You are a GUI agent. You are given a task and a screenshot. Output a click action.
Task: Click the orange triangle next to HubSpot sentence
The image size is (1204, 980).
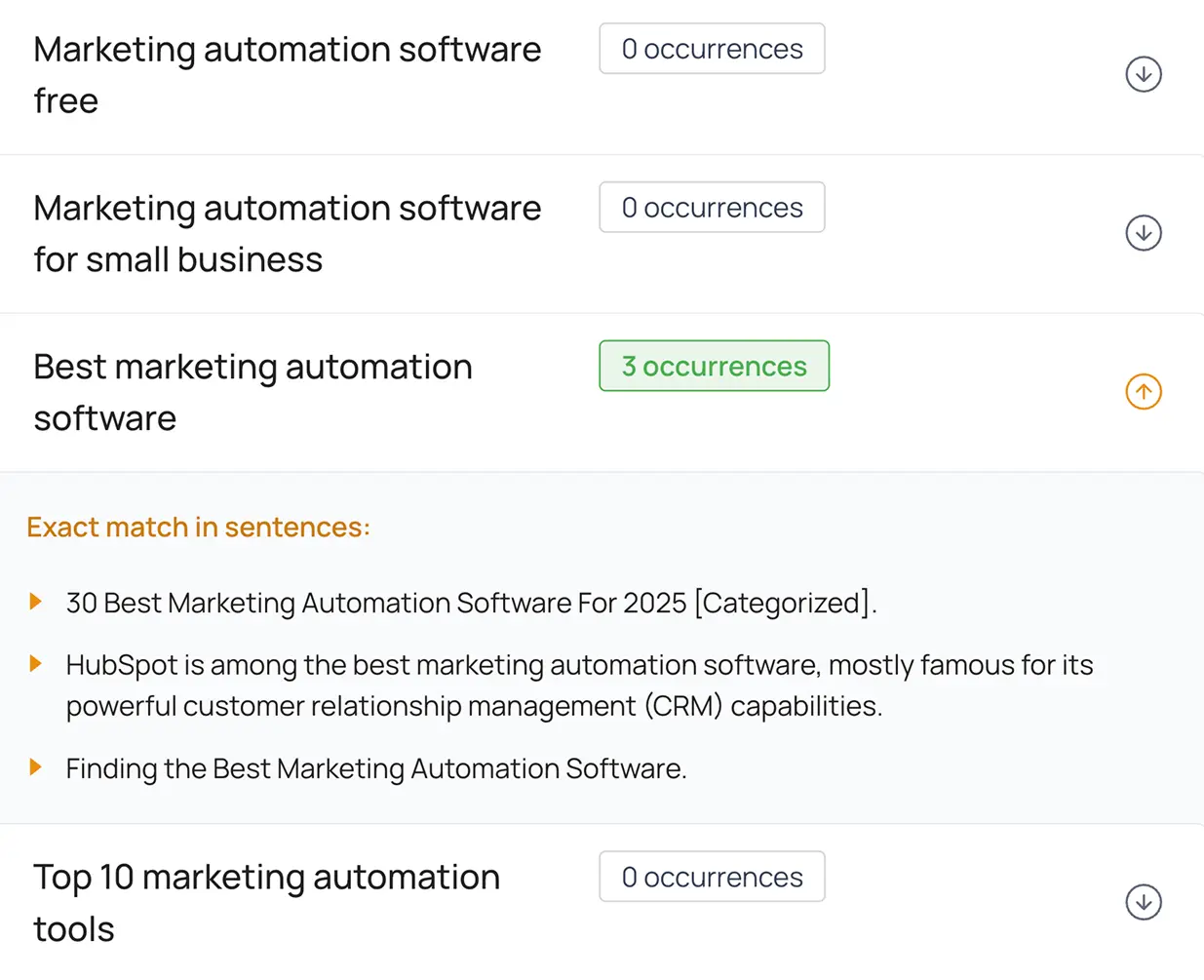pos(36,664)
